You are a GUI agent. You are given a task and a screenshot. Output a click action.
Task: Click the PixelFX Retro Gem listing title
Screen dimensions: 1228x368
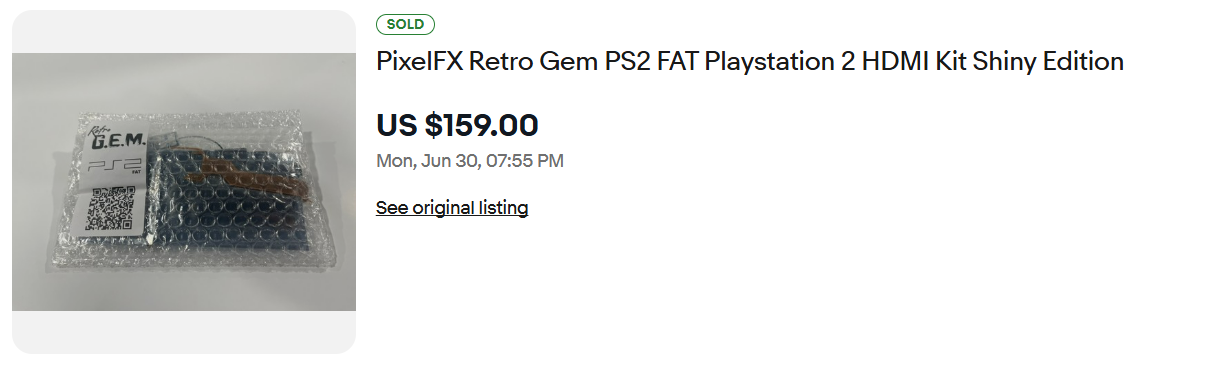pyautogui.click(x=750, y=61)
